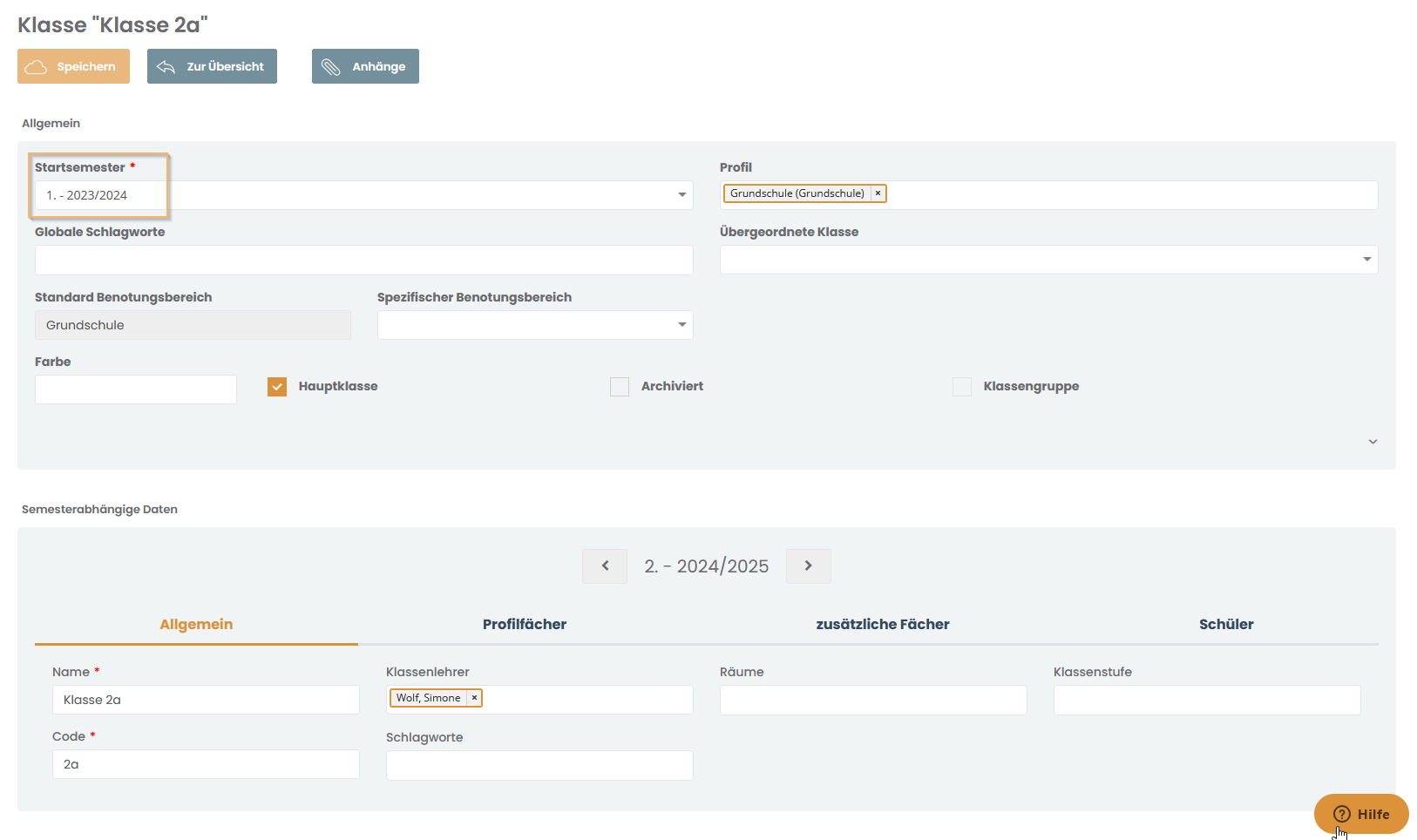The width and height of the screenshot is (1417, 840).
Task: Enable the Archiviert checkbox
Action: 620,387
